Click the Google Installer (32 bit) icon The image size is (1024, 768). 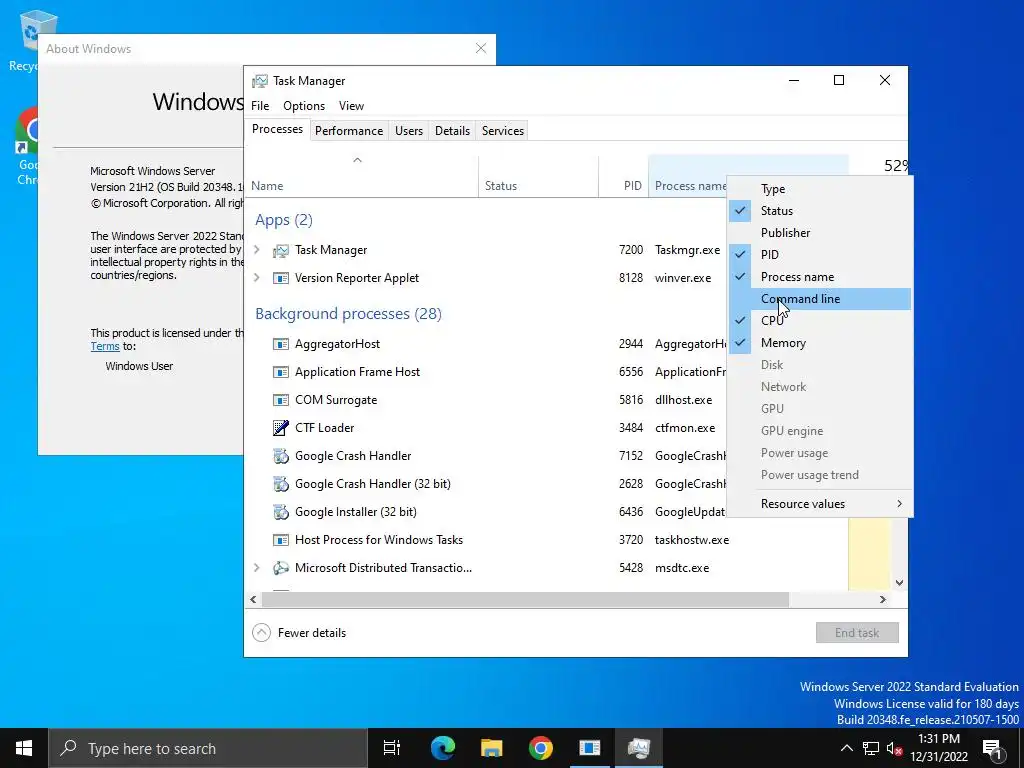(x=281, y=512)
